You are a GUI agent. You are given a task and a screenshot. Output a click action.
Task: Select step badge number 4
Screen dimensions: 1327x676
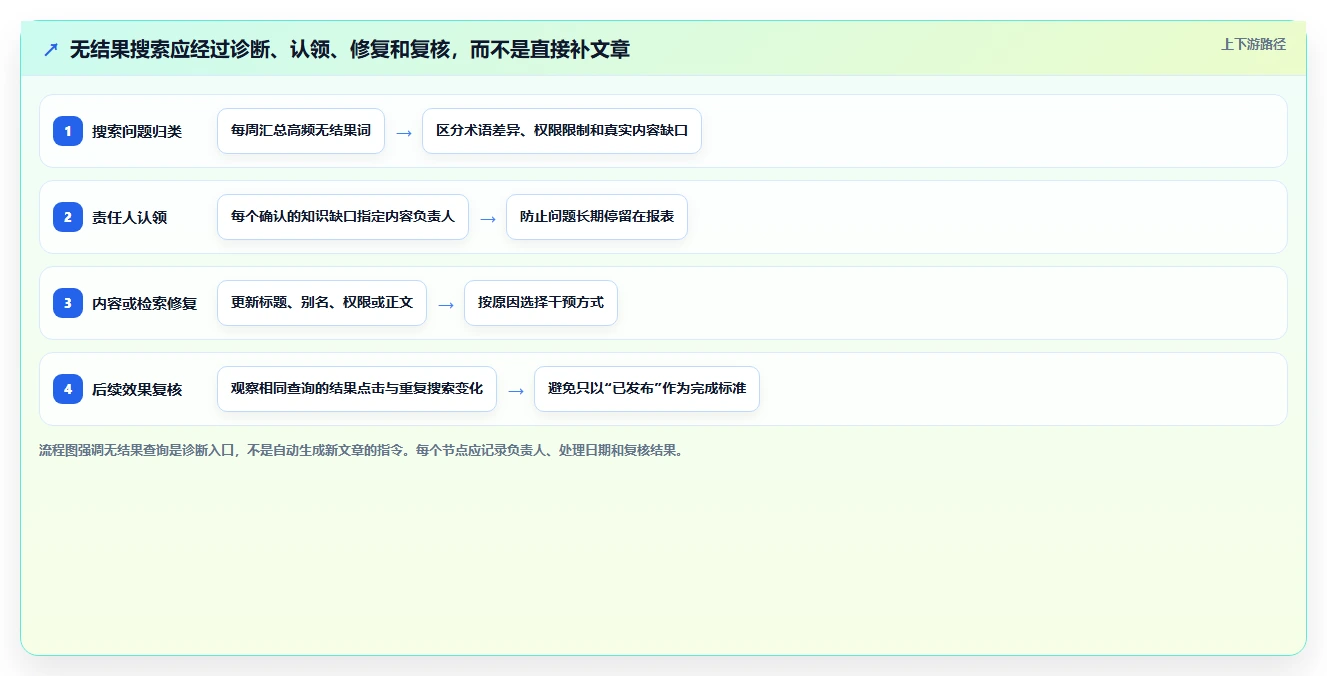tap(68, 389)
